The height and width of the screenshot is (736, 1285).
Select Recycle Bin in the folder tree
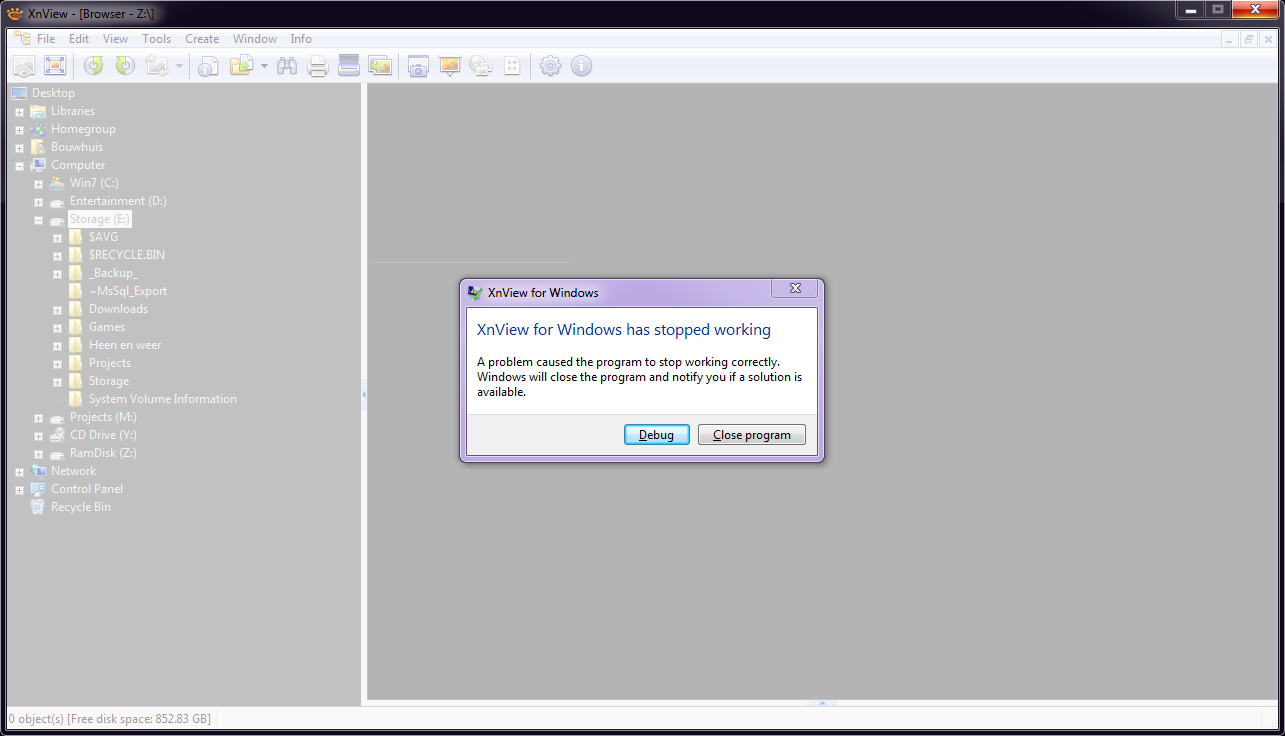coord(81,507)
